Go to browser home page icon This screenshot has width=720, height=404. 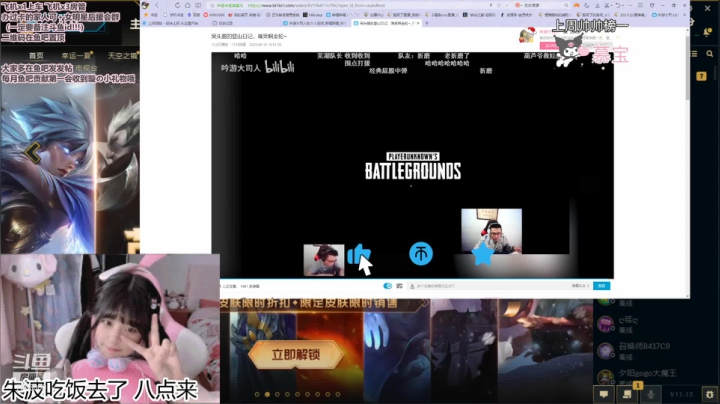tap(187, 6)
